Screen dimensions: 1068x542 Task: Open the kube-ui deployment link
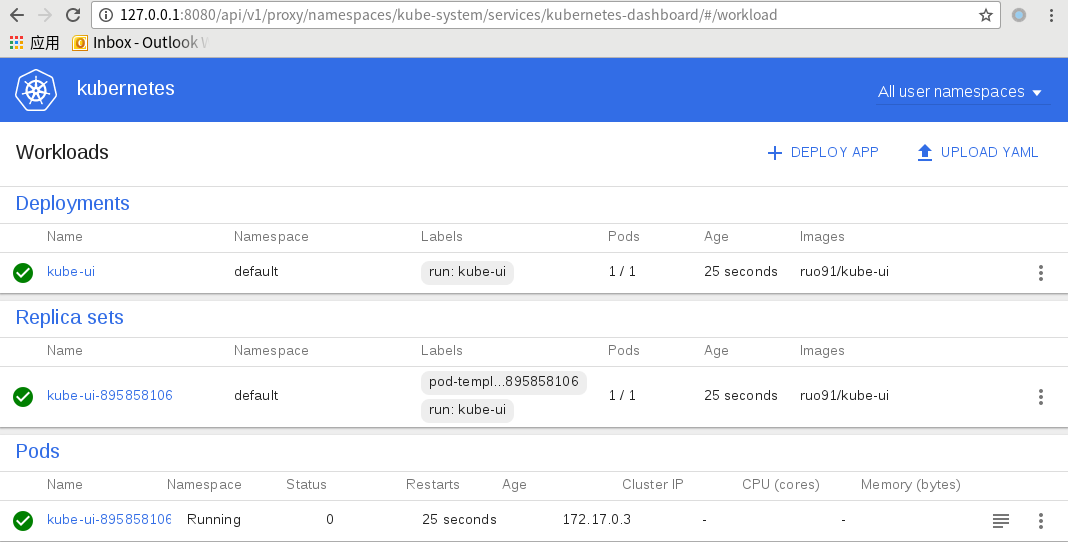pyautogui.click(x=70, y=272)
